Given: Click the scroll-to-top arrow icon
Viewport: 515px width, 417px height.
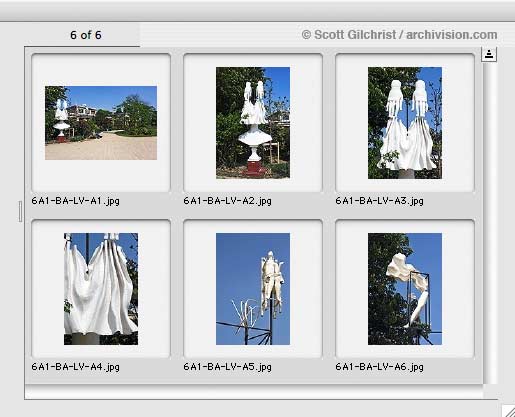Looking at the screenshot, I should (489, 54).
